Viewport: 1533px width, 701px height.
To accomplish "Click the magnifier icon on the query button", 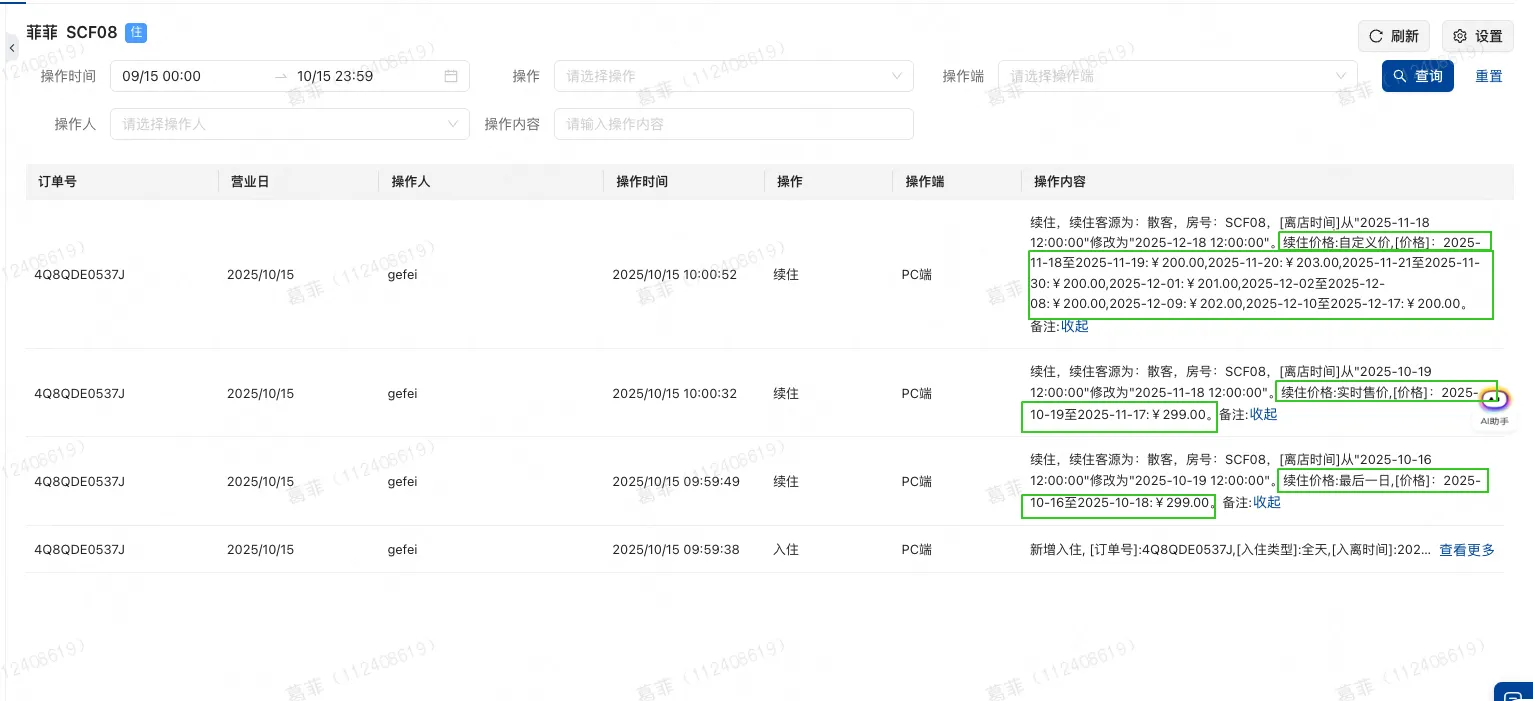I will tap(1400, 76).
